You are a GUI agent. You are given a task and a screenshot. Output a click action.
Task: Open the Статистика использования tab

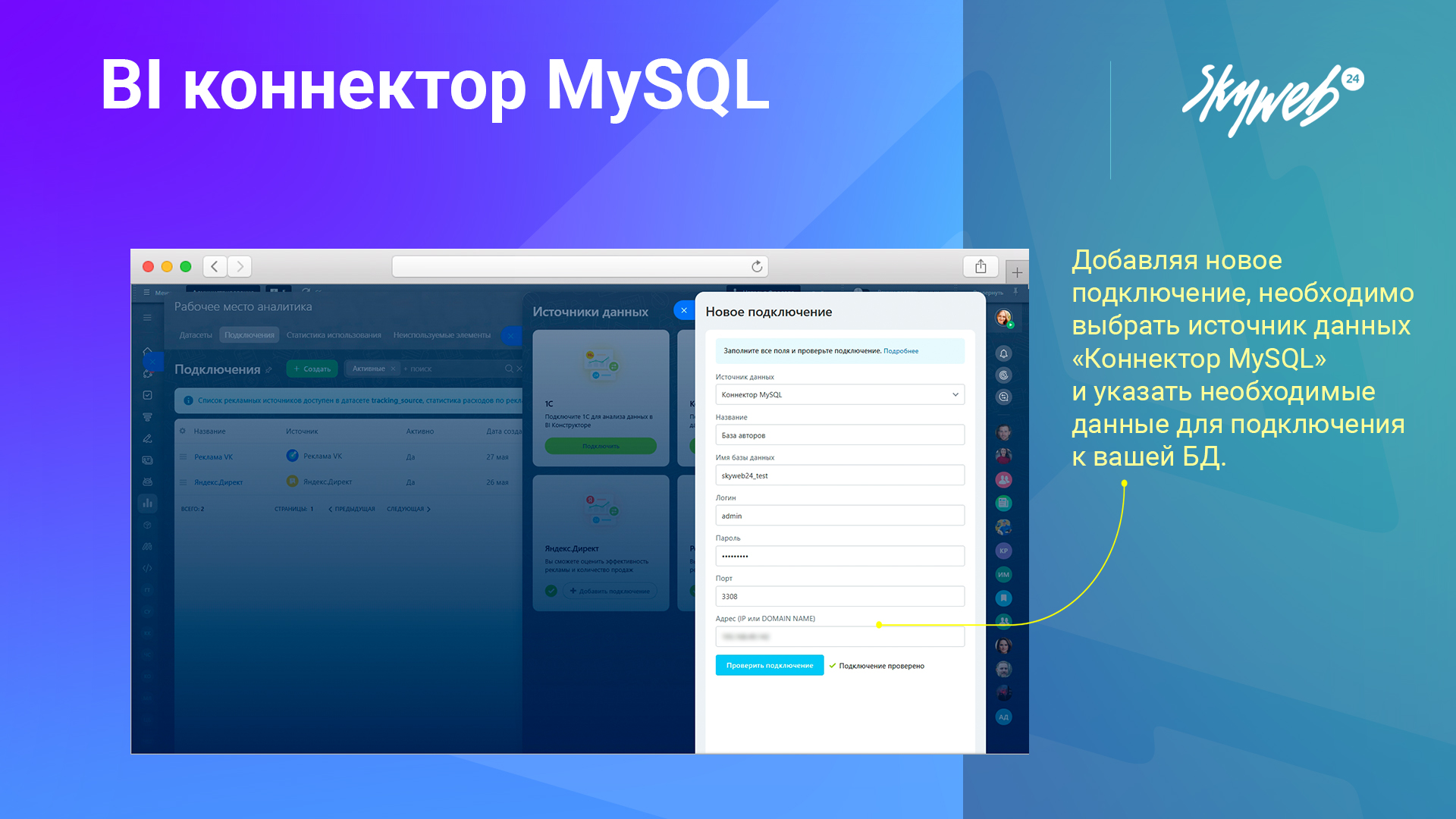pos(334,334)
